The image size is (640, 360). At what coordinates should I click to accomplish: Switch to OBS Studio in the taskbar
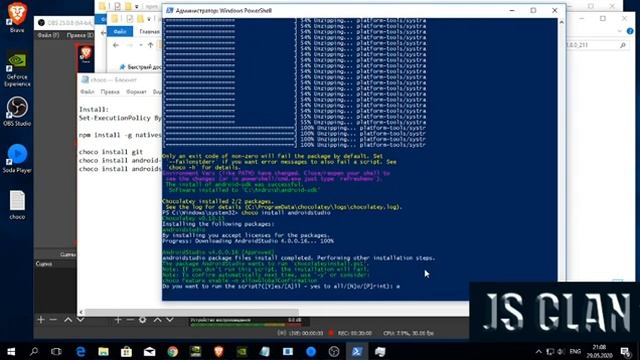[334, 351]
